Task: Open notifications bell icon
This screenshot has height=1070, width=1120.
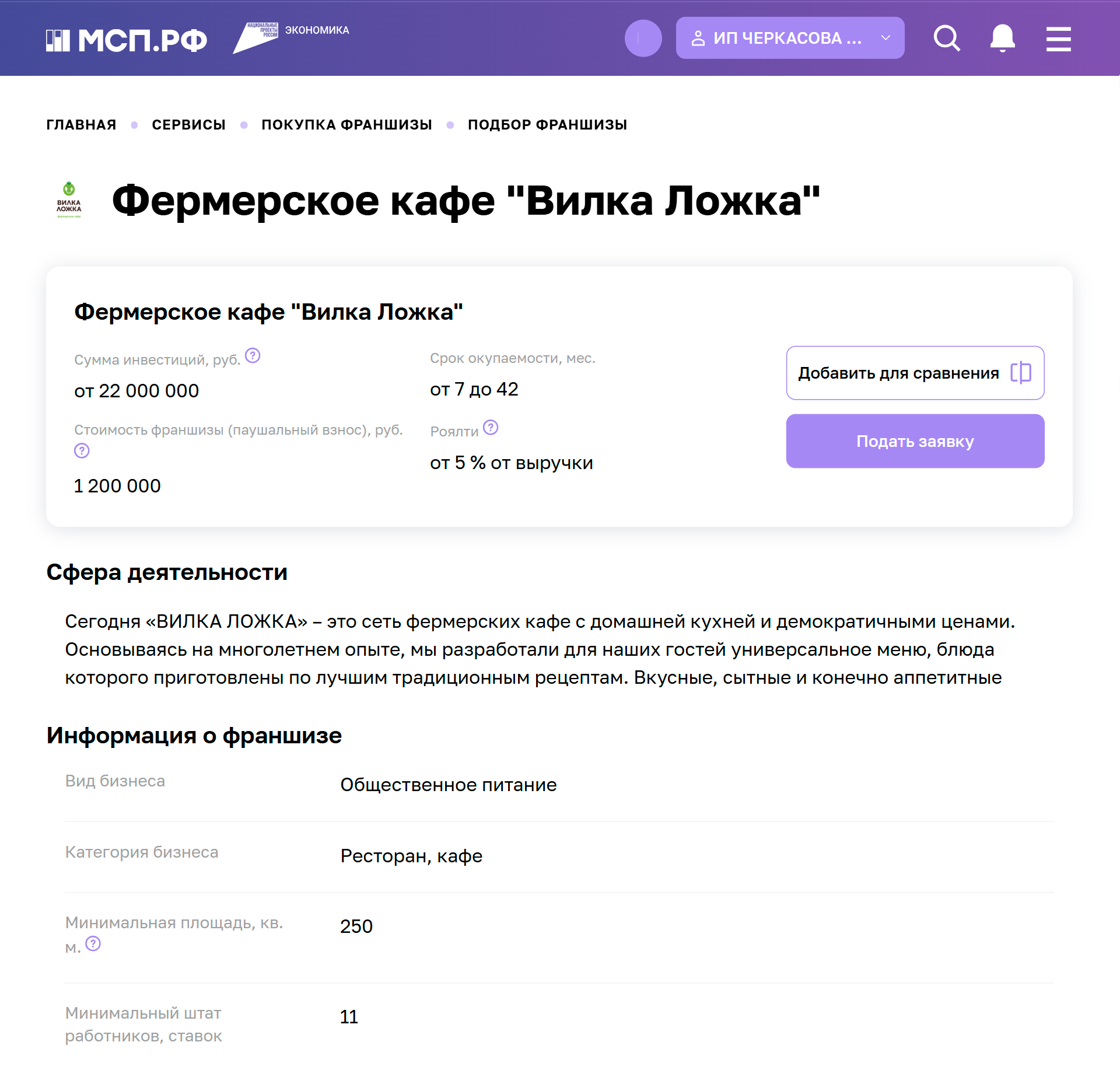Action: [1003, 39]
